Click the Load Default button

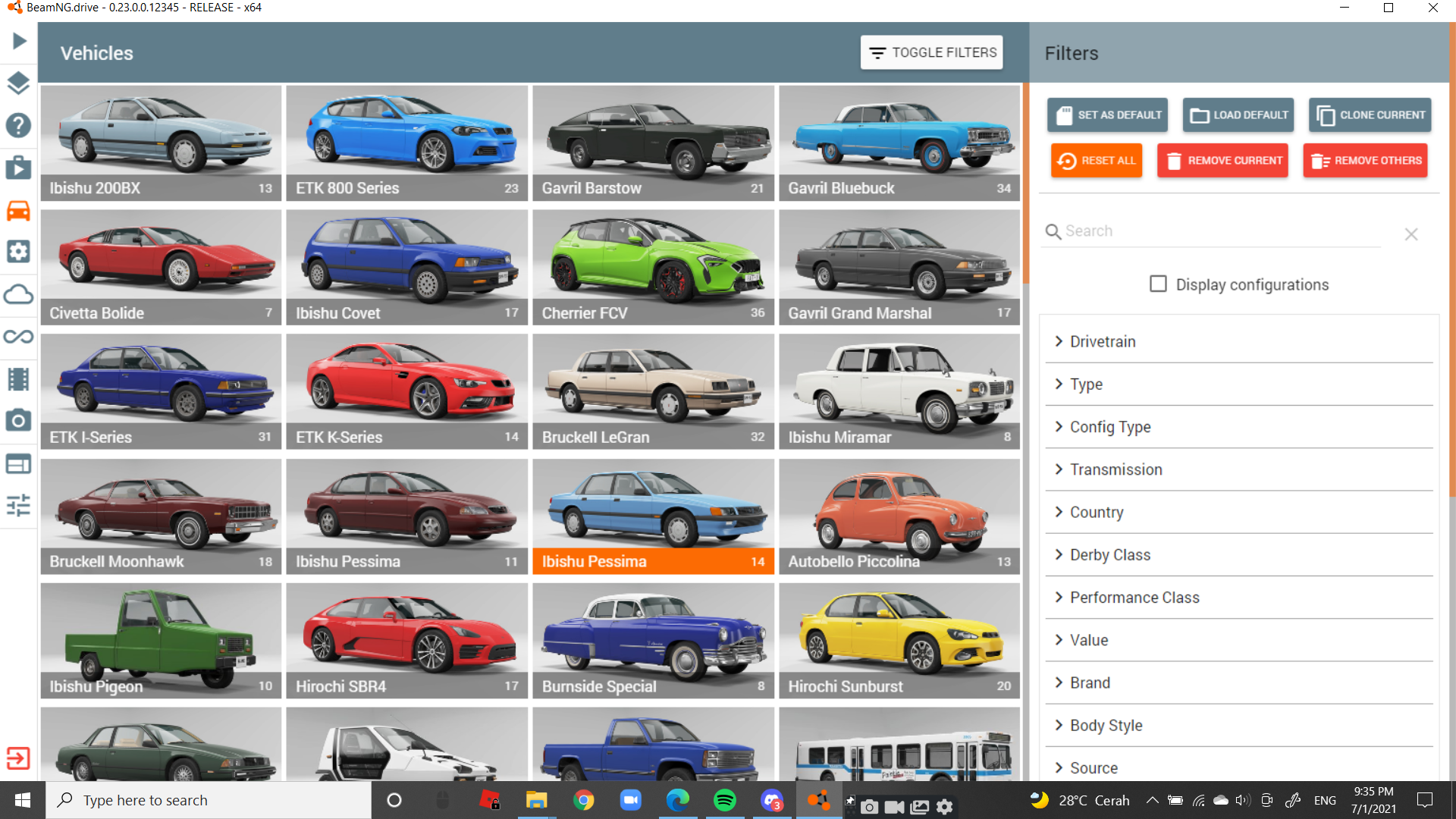pos(1238,115)
